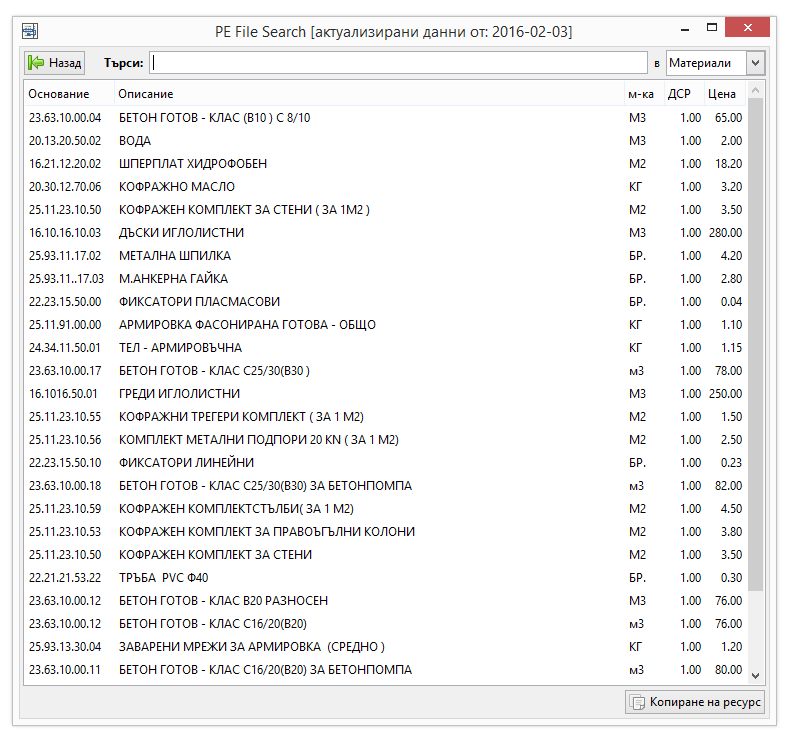
Task: Maximize the PE File Search window
Action: click(x=711, y=28)
